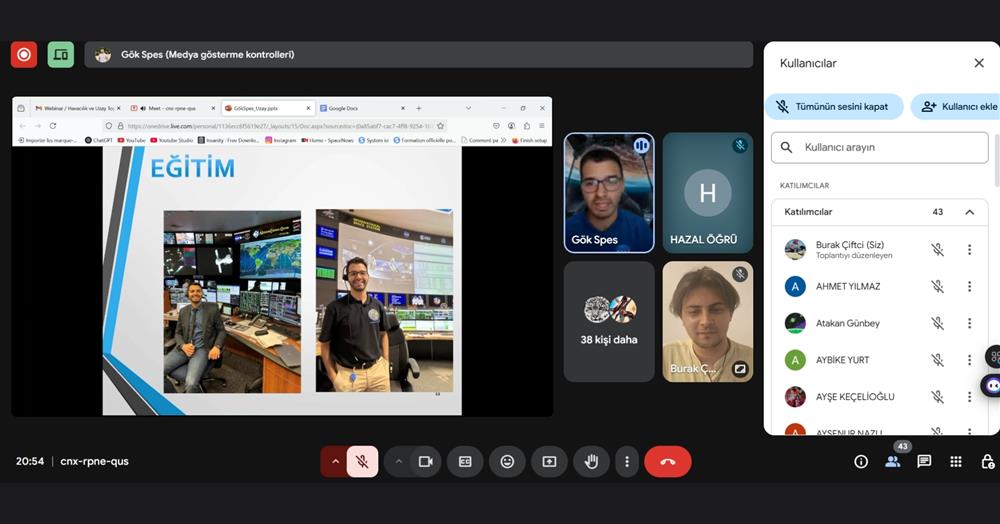Select Google Docs tab in shared browser
1000x524 pixels.
[362, 108]
